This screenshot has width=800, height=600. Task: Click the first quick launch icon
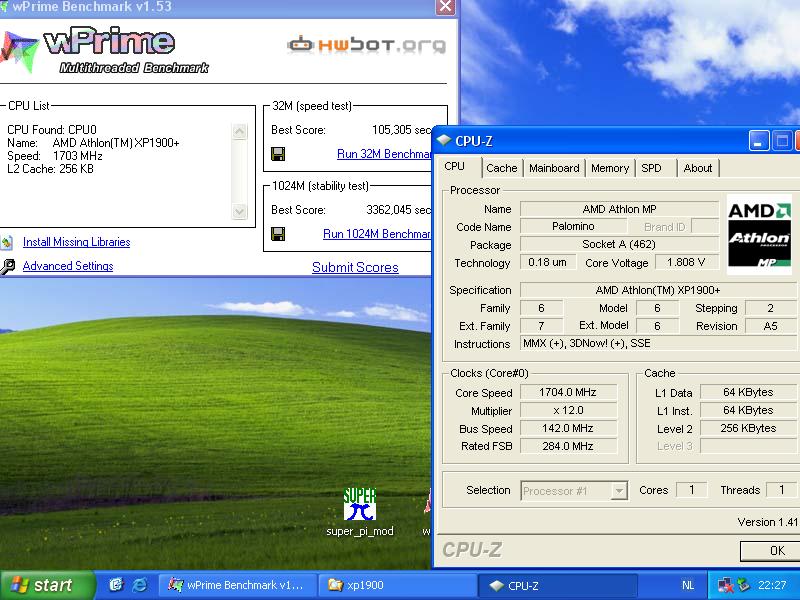click(x=116, y=585)
